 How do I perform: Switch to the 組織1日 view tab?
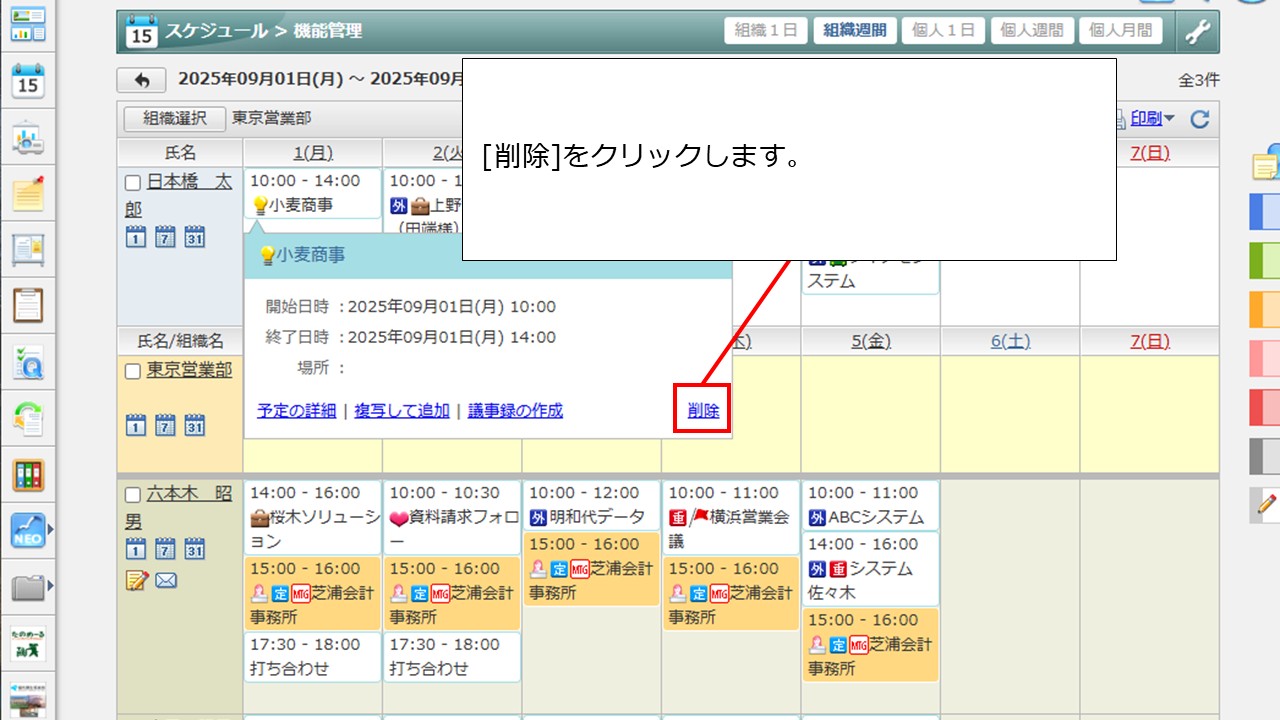765,31
